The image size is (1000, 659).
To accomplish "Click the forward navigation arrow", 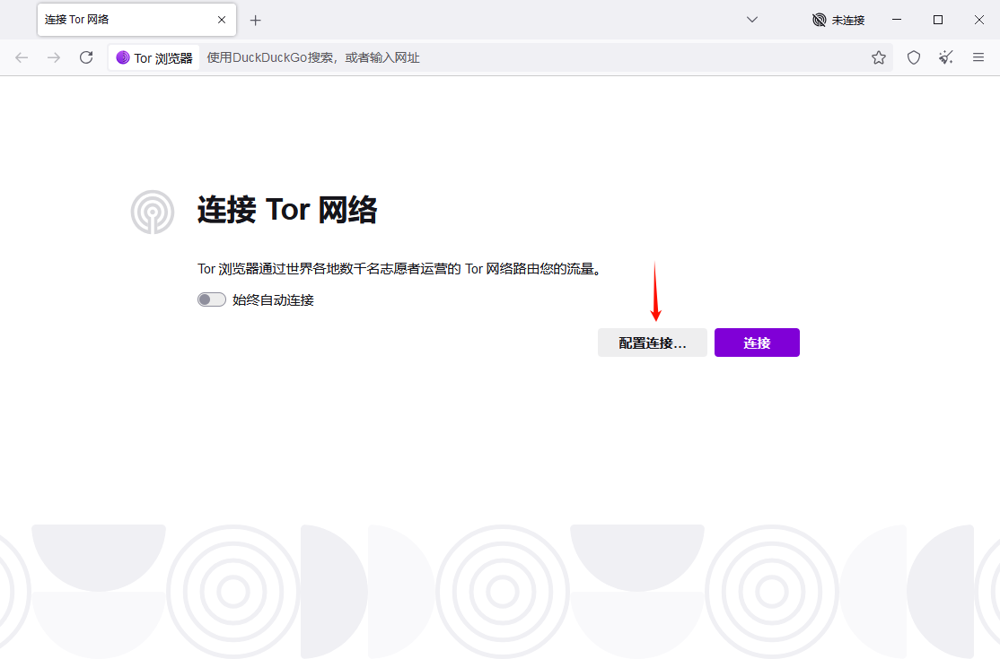I will pyautogui.click(x=54, y=58).
